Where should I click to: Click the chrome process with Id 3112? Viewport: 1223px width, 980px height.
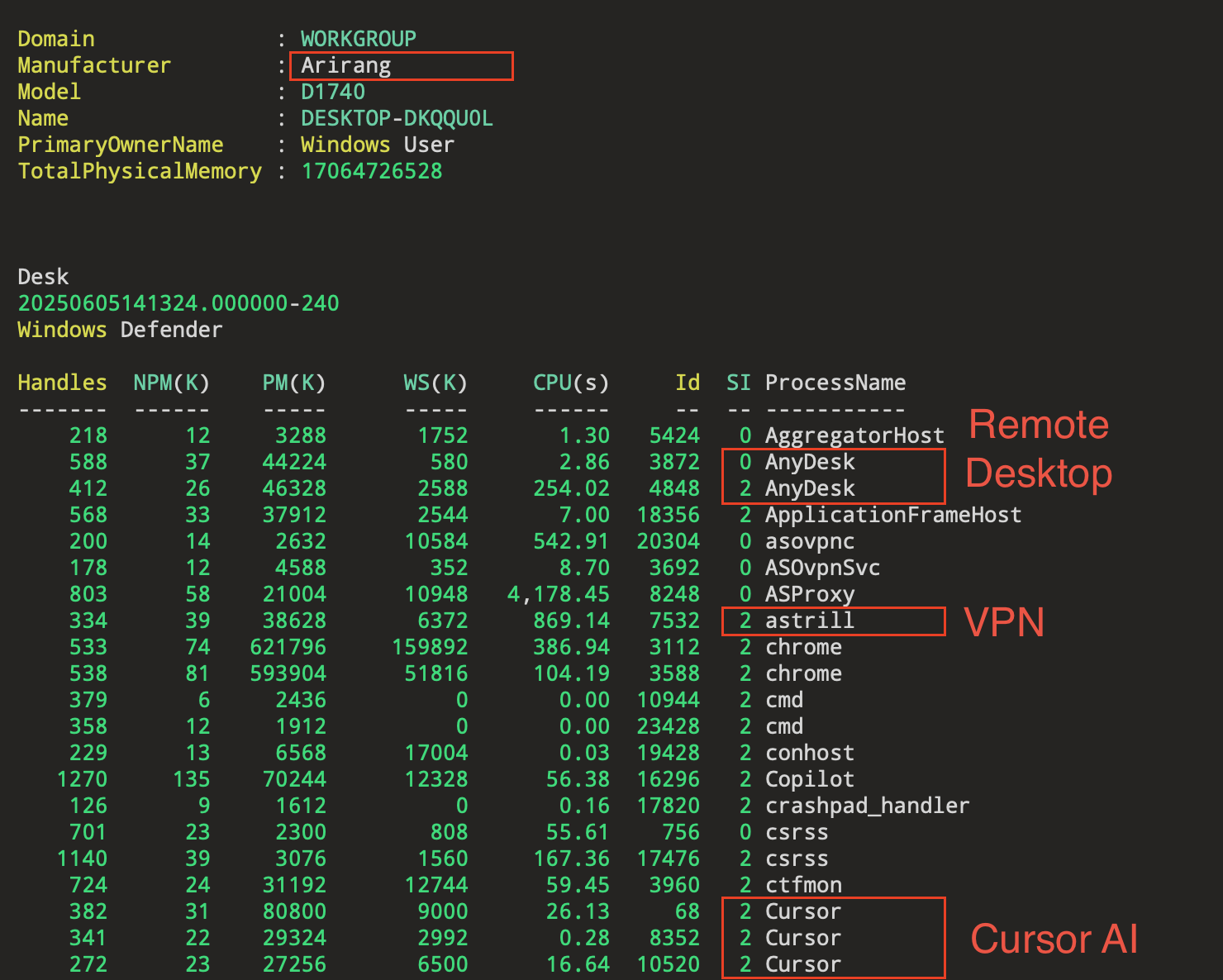(803, 647)
